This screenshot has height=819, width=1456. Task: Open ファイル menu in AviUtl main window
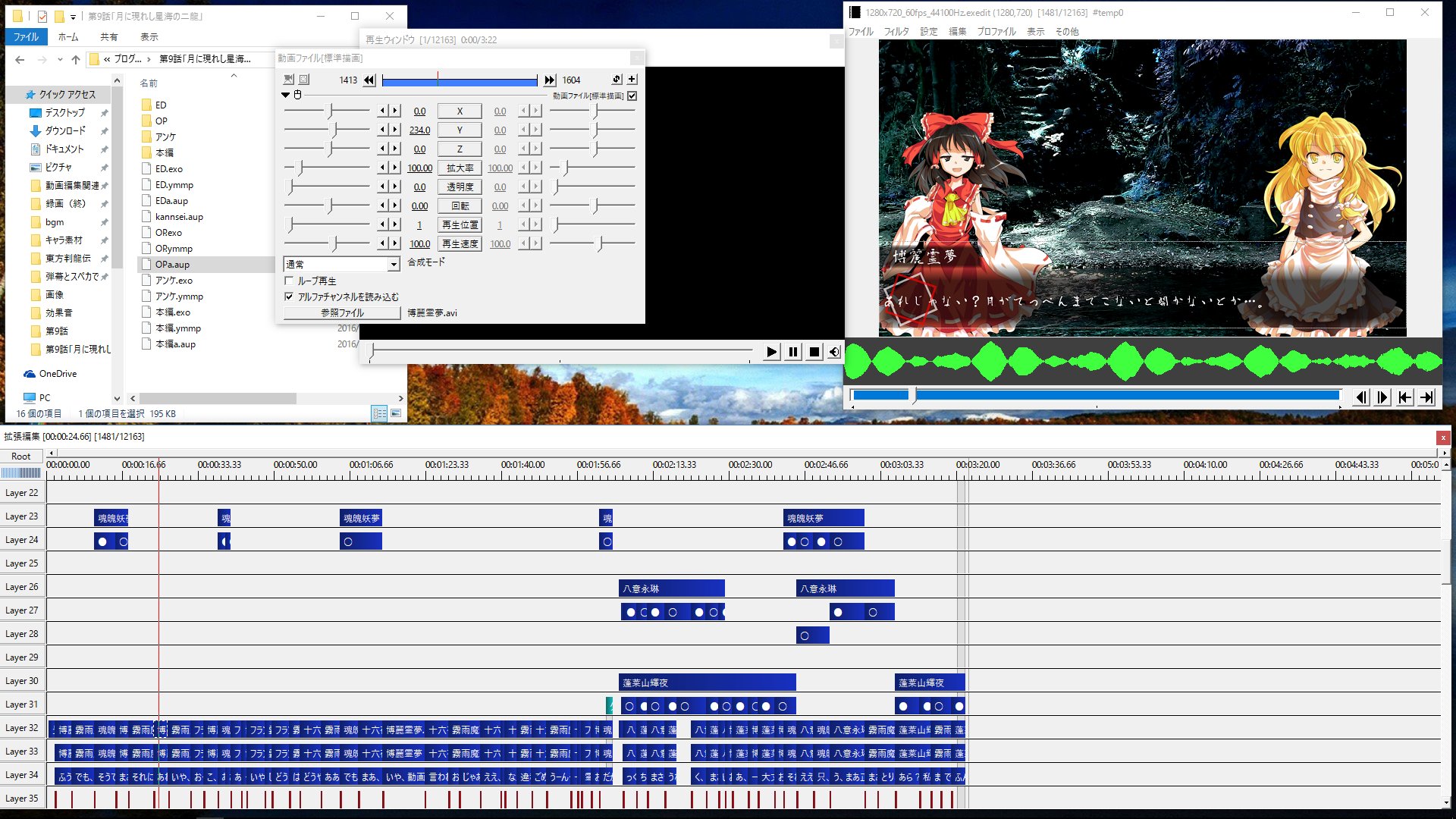(x=861, y=32)
